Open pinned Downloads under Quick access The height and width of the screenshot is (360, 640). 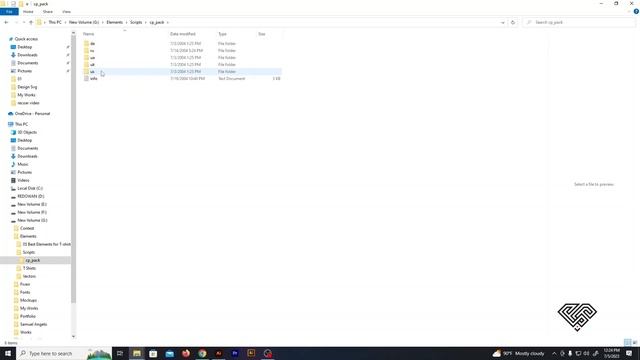27,55
